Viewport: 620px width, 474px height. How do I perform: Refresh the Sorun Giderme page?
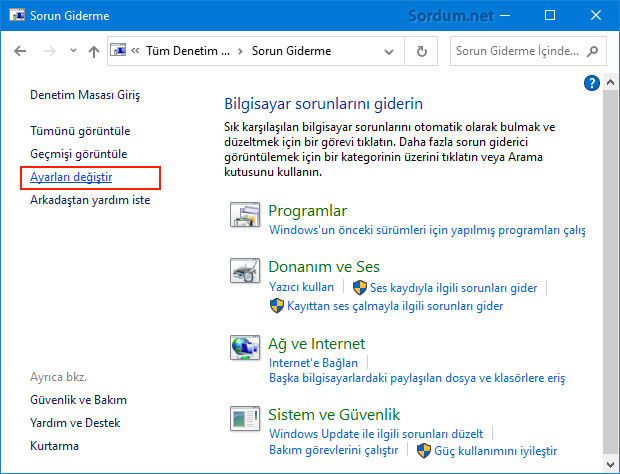[x=422, y=51]
